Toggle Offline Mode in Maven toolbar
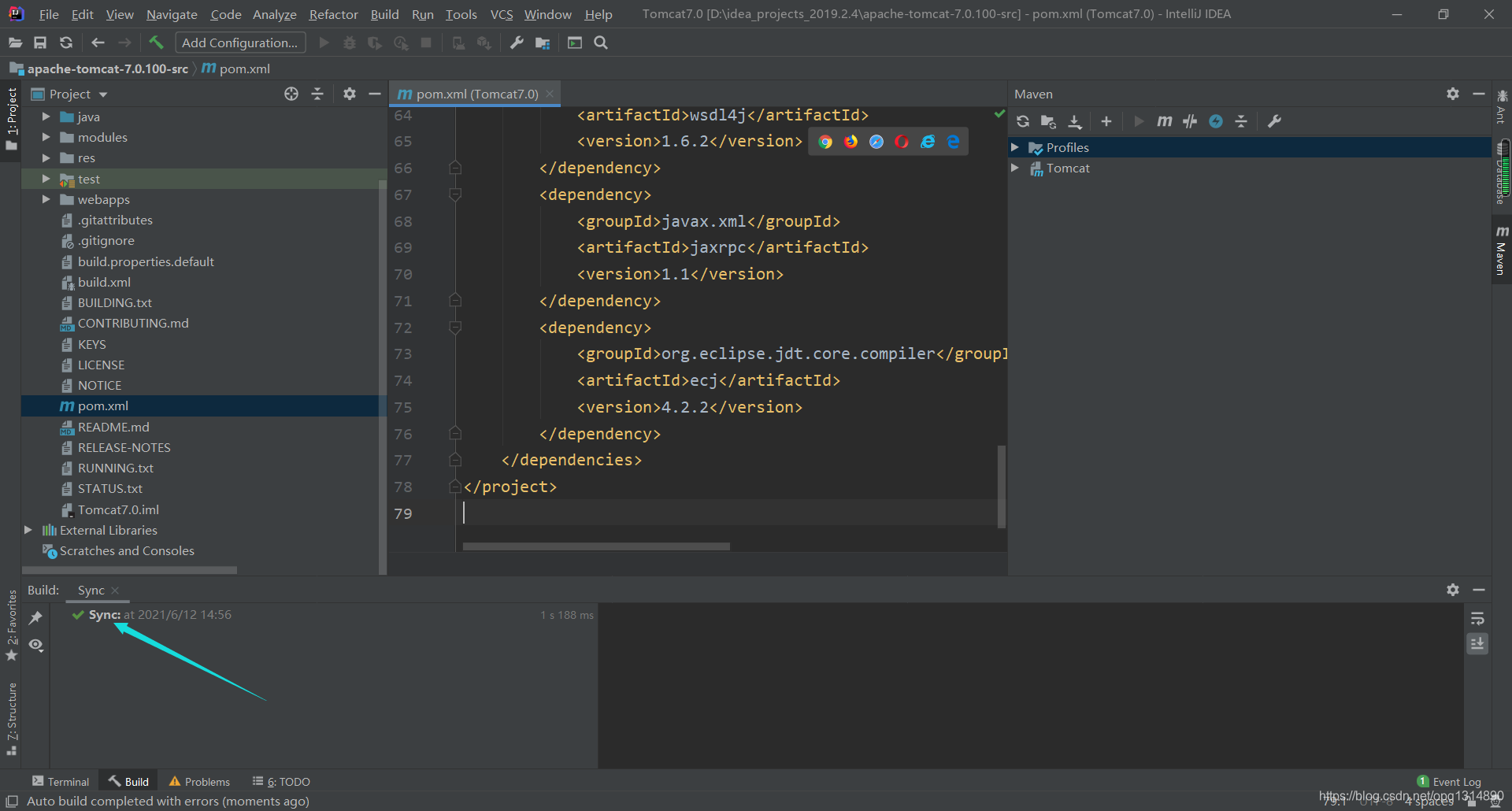This screenshot has height=811, width=1512. [x=1190, y=121]
